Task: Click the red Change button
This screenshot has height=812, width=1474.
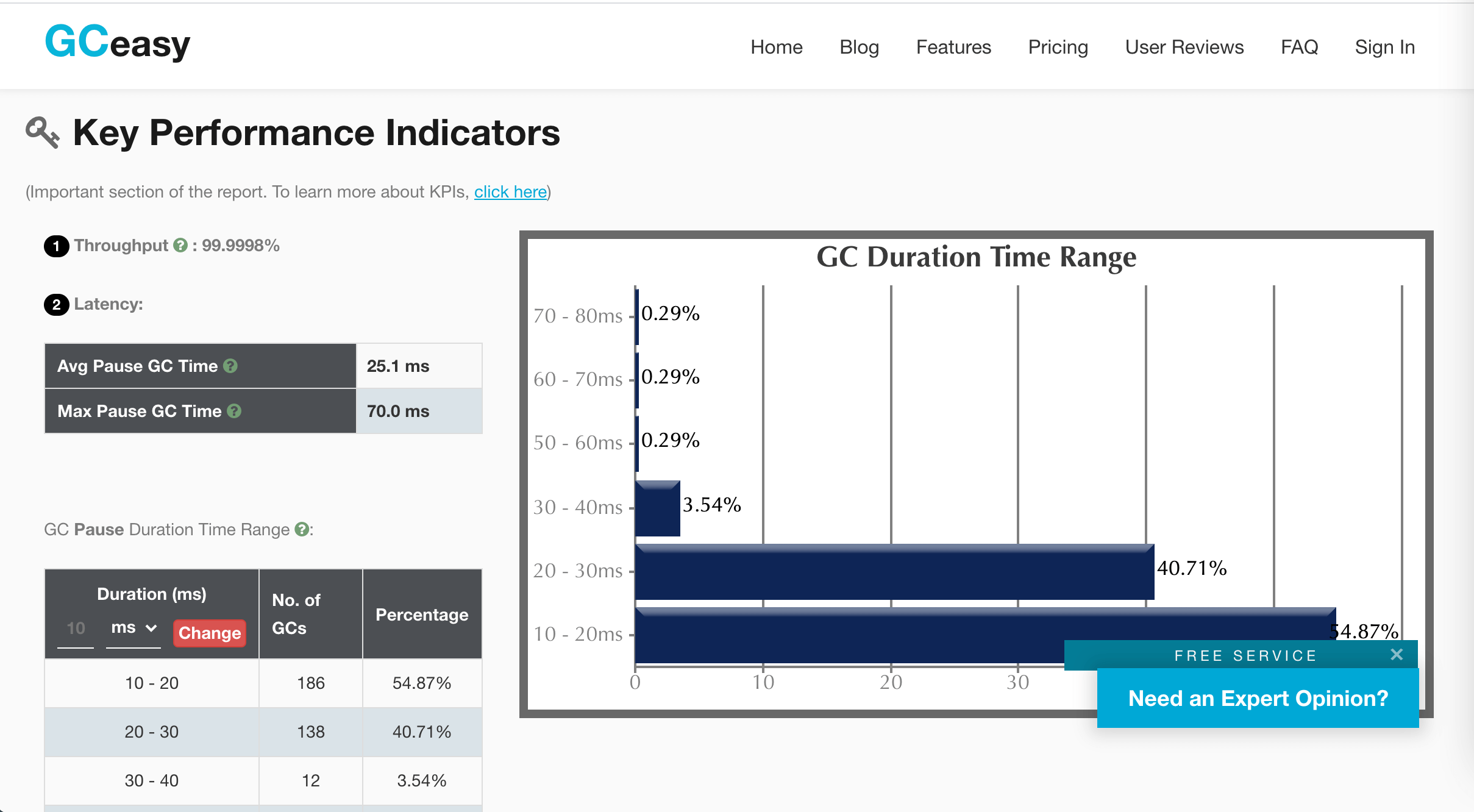Action: [x=210, y=633]
